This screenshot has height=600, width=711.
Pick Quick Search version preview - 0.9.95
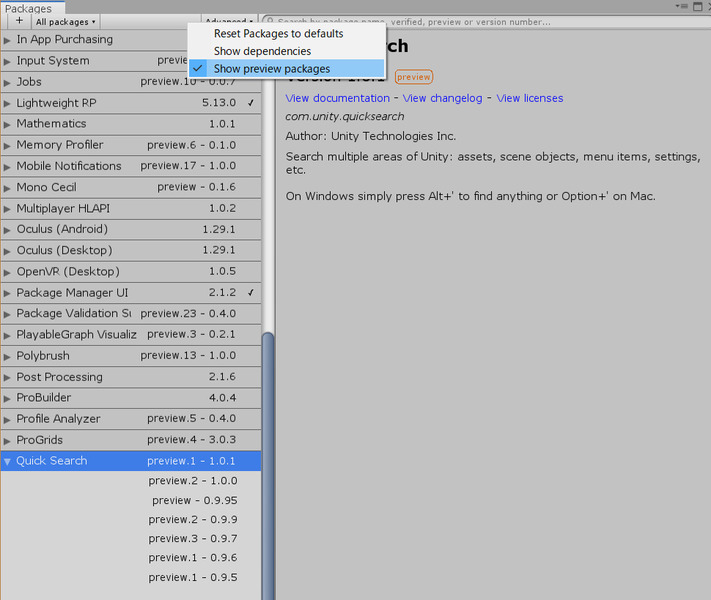195,501
